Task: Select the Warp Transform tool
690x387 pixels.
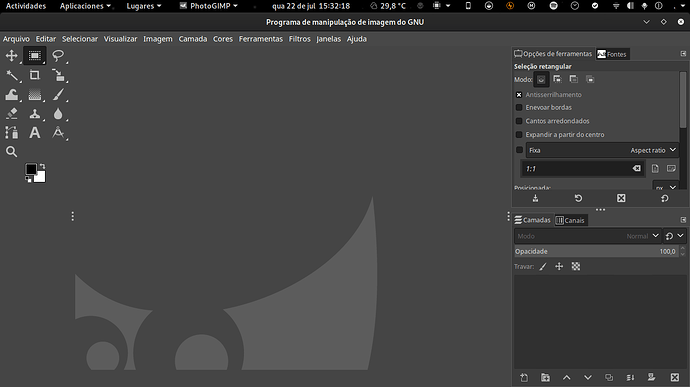Action: pos(11,94)
